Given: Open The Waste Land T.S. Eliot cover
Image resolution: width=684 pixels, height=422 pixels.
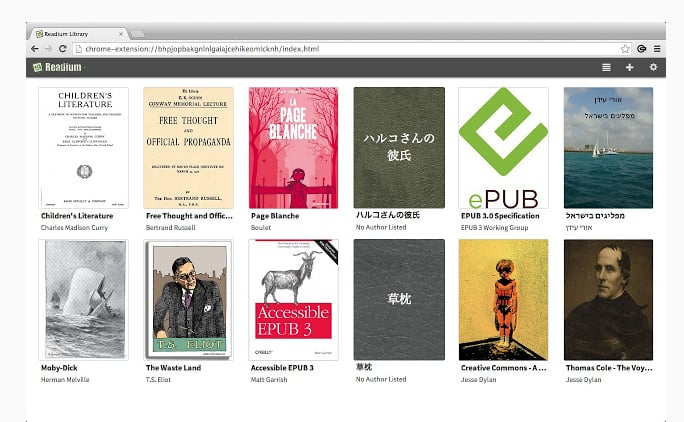Looking at the screenshot, I should coord(188,299).
